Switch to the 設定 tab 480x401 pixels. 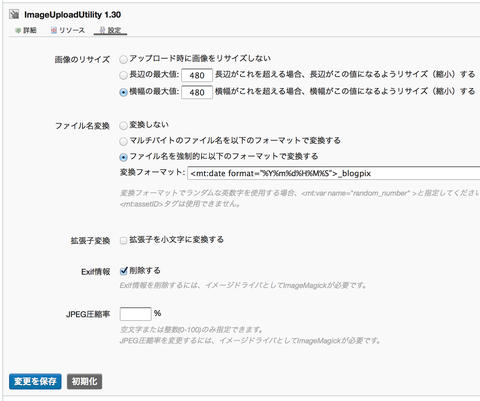point(110,30)
